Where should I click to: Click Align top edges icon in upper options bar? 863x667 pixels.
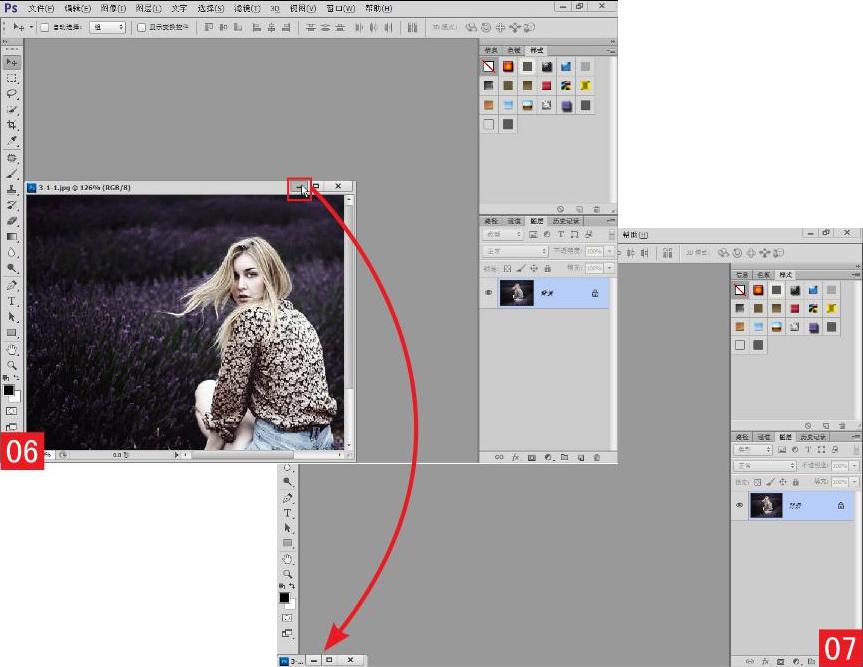pyautogui.click(x=209, y=27)
